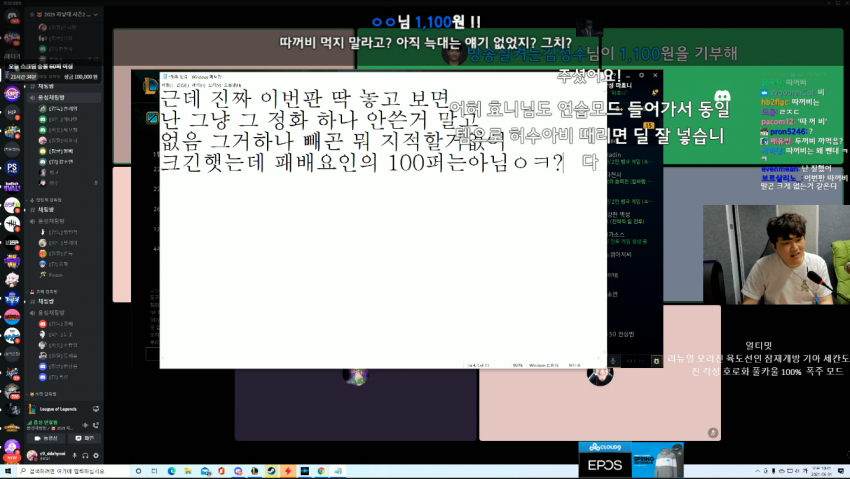This screenshot has height=479, width=850.
Task: Click the c9 user avatar in Discord panel
Action: click(32, 456)
